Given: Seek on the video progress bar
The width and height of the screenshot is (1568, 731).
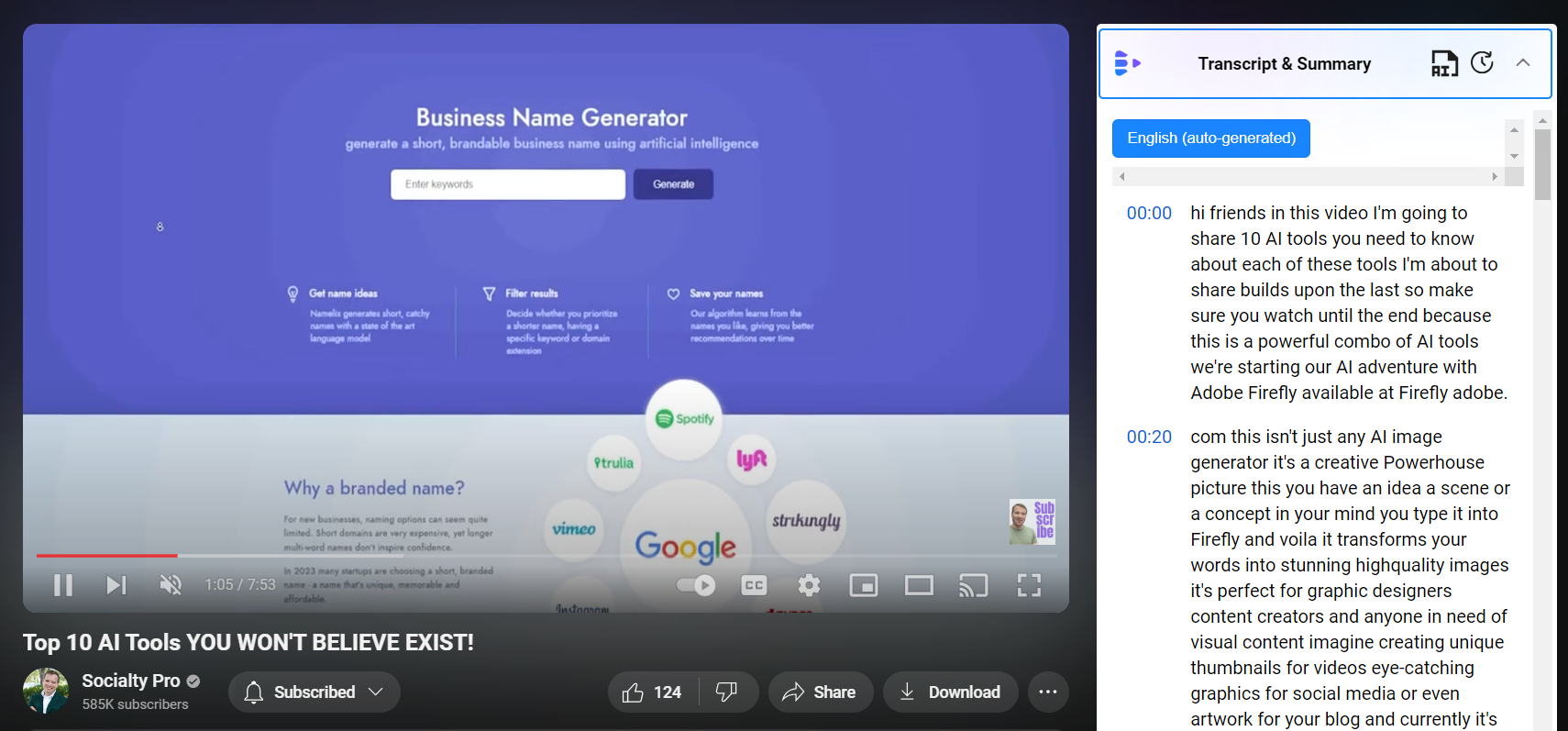Looking at the screenshot, I should (547, 555).
